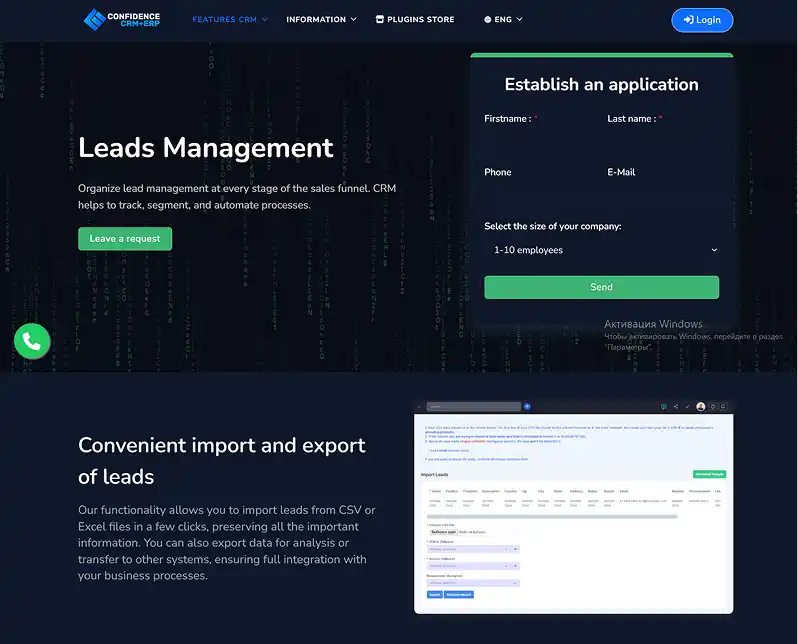Open the Import Leads screenshot thumbnail
This screenshot has width=798, height=644.
pos(573,506)
